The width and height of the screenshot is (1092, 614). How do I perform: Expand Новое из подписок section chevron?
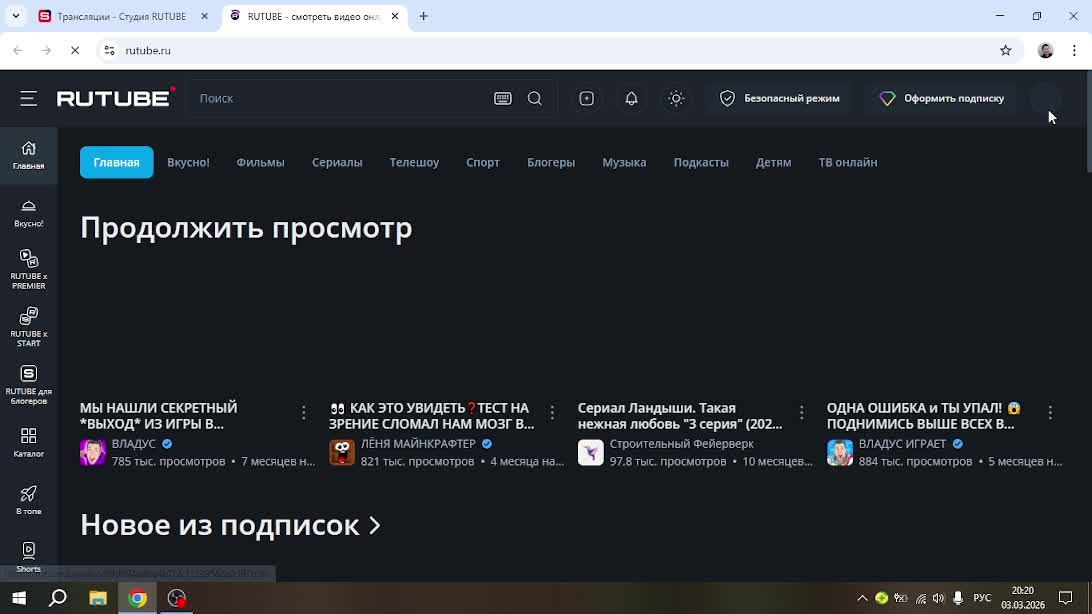point(375,526)
